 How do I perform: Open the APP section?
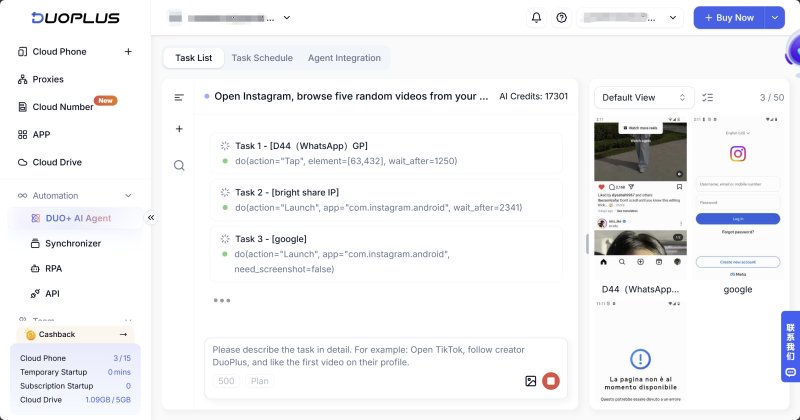tap(41, 134)
